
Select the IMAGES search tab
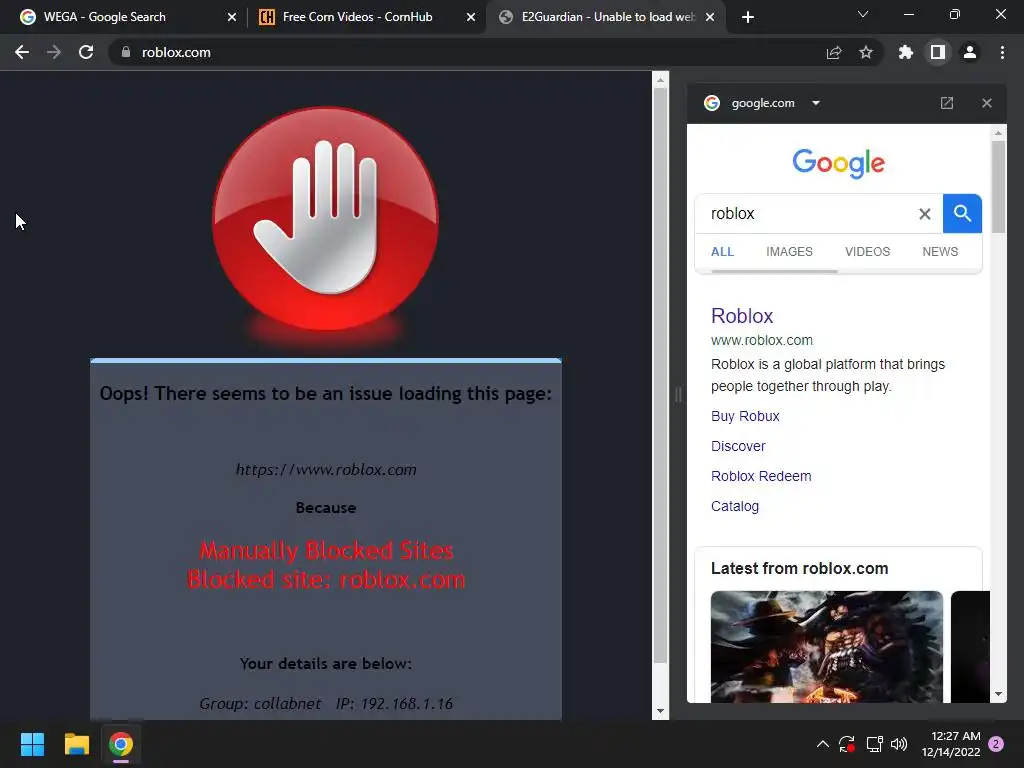click(x=789, y=251)
